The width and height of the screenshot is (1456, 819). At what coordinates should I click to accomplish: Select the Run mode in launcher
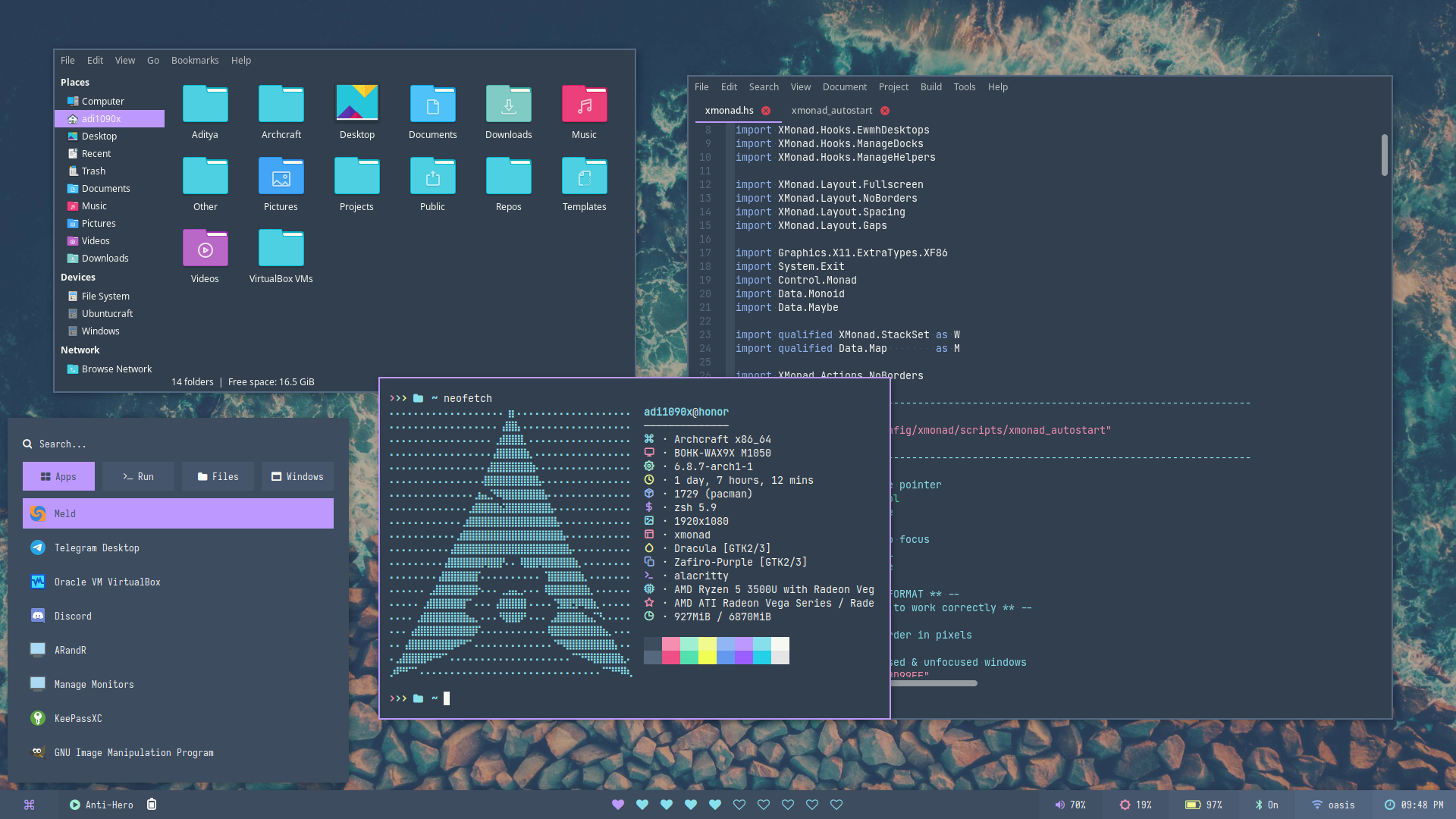138,476
